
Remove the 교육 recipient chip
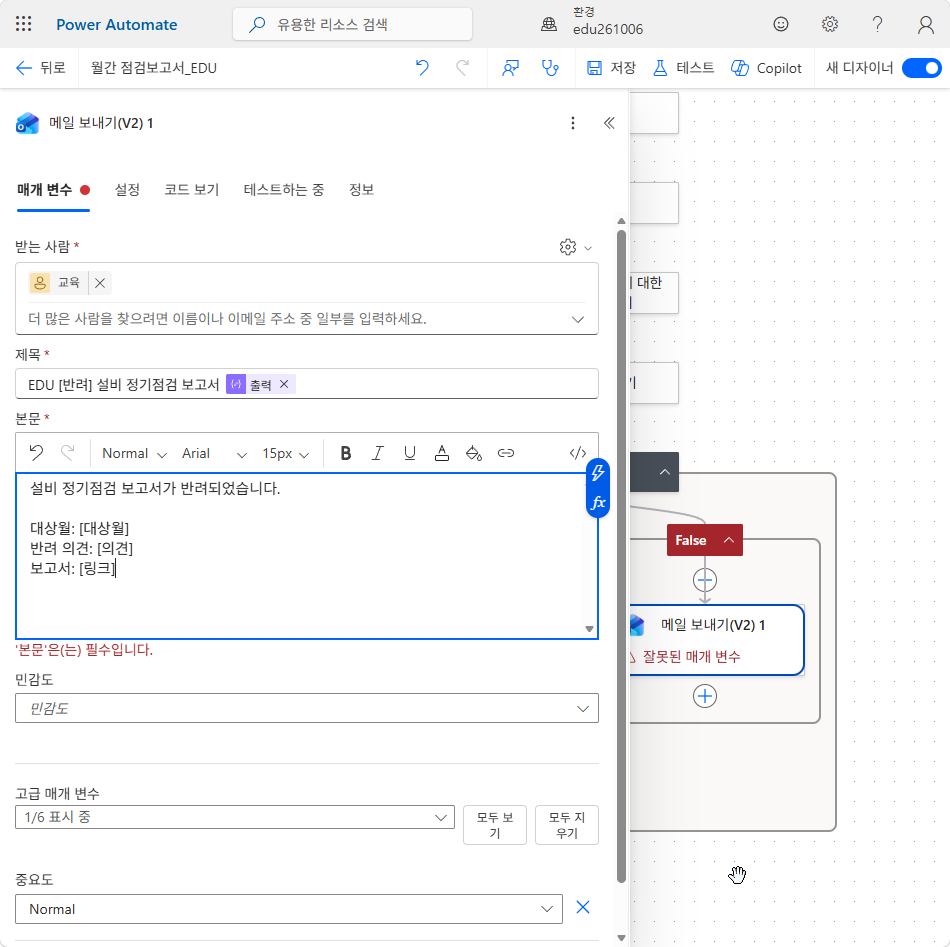click(100, 283)
